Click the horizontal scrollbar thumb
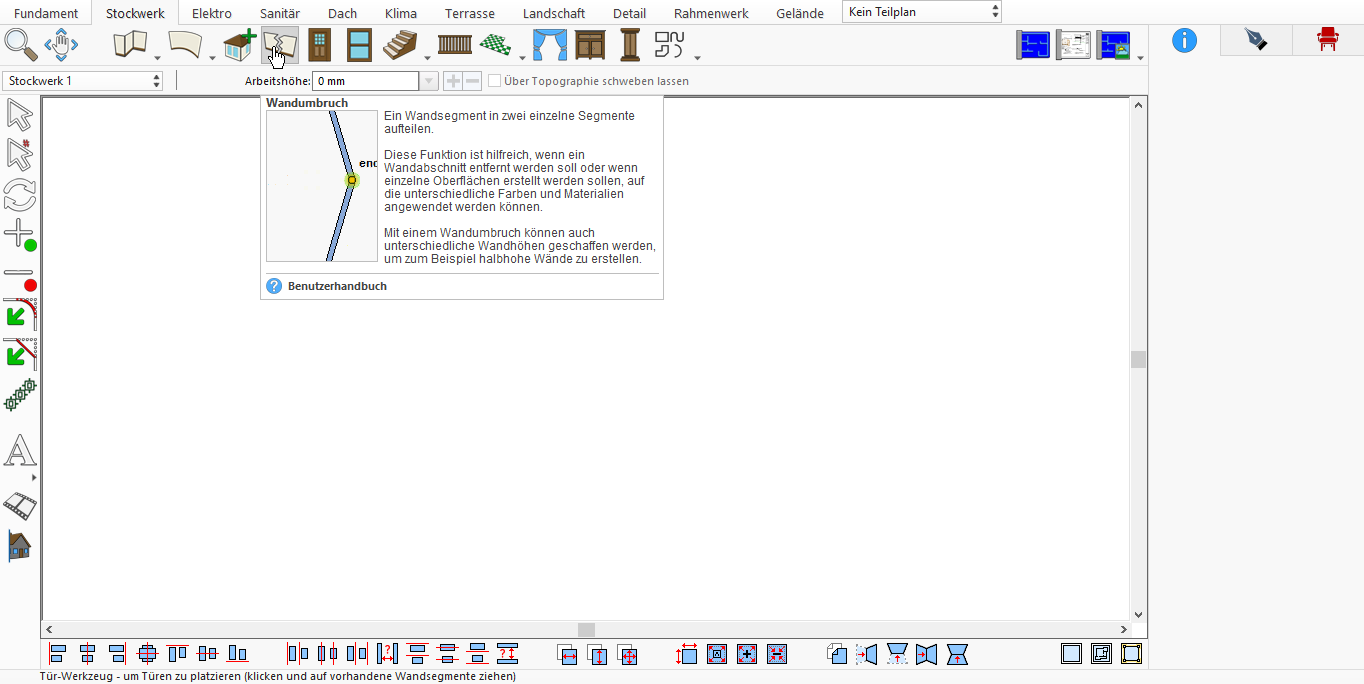 click(x=586, y=630)
